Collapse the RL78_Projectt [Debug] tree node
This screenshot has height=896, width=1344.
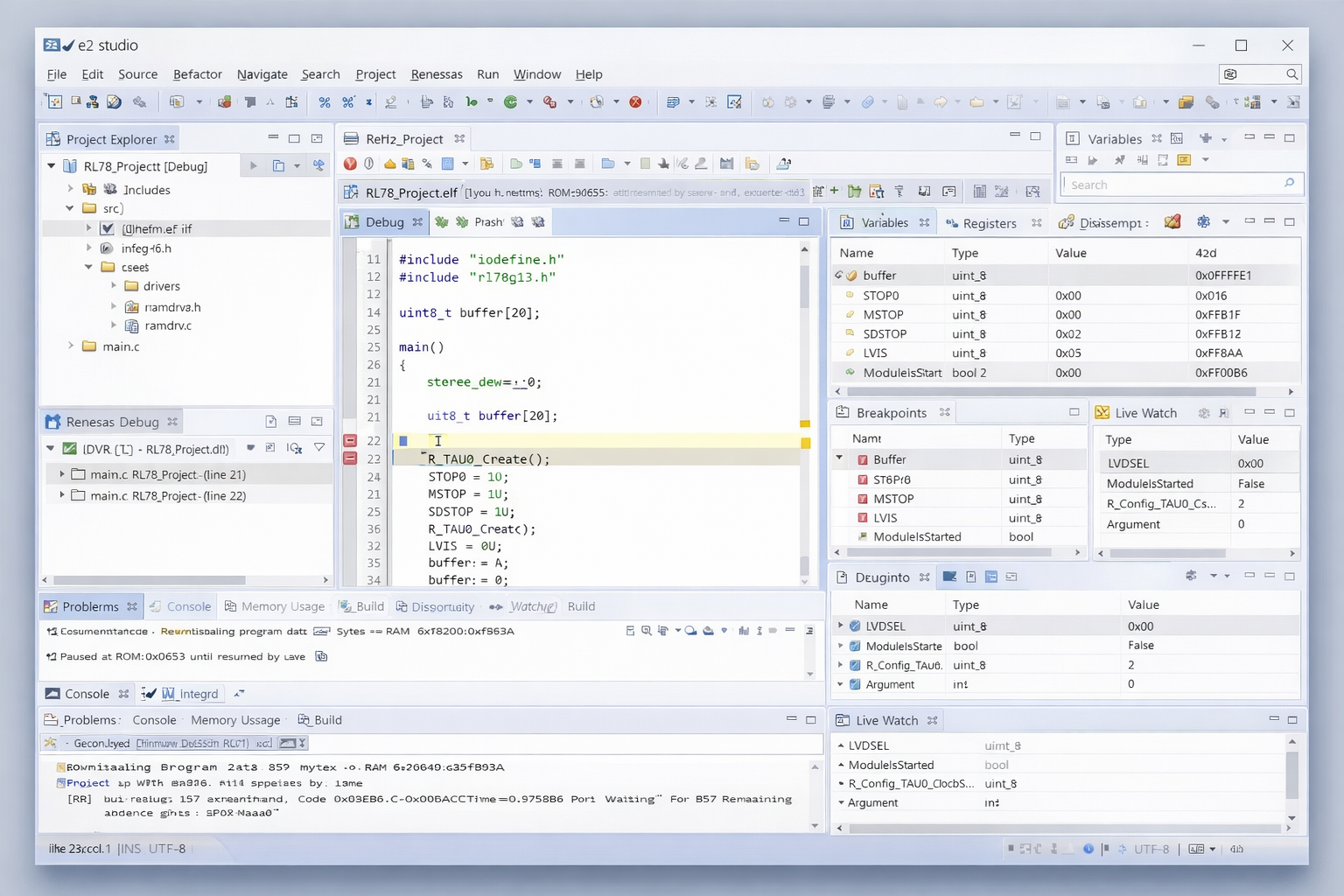pyautogui.click(x=52, y=166)
